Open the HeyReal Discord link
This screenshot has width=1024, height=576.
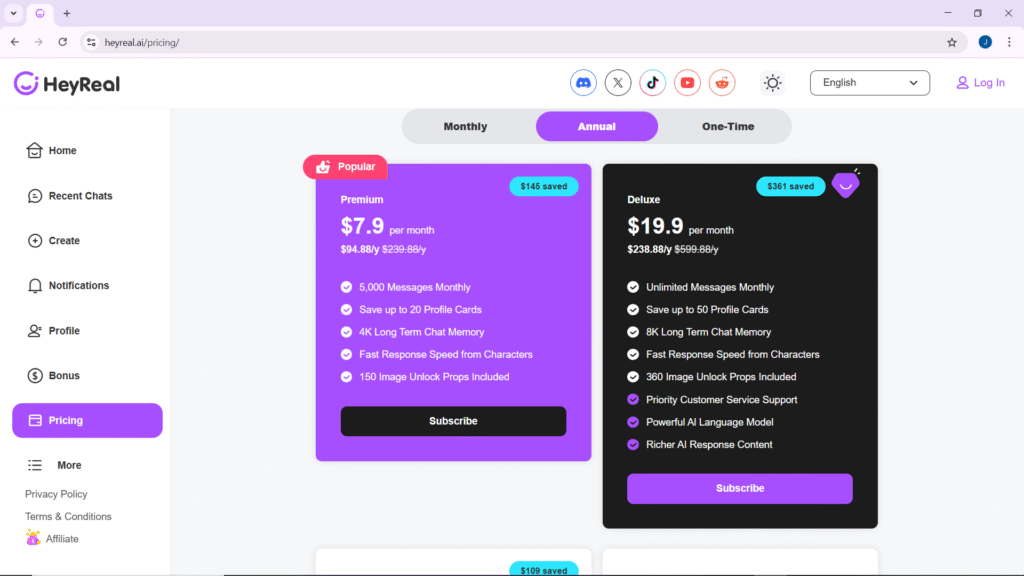pyautogui.click(x=583, y=83)
